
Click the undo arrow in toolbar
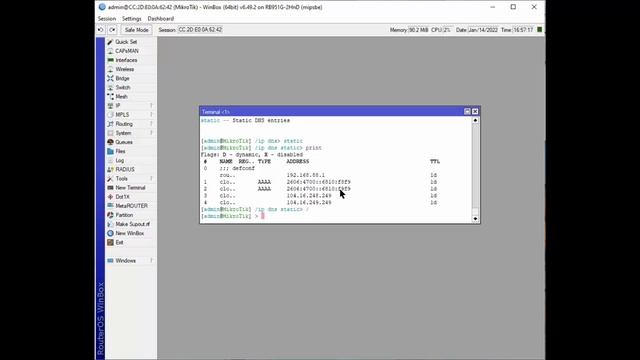(101, 30)
